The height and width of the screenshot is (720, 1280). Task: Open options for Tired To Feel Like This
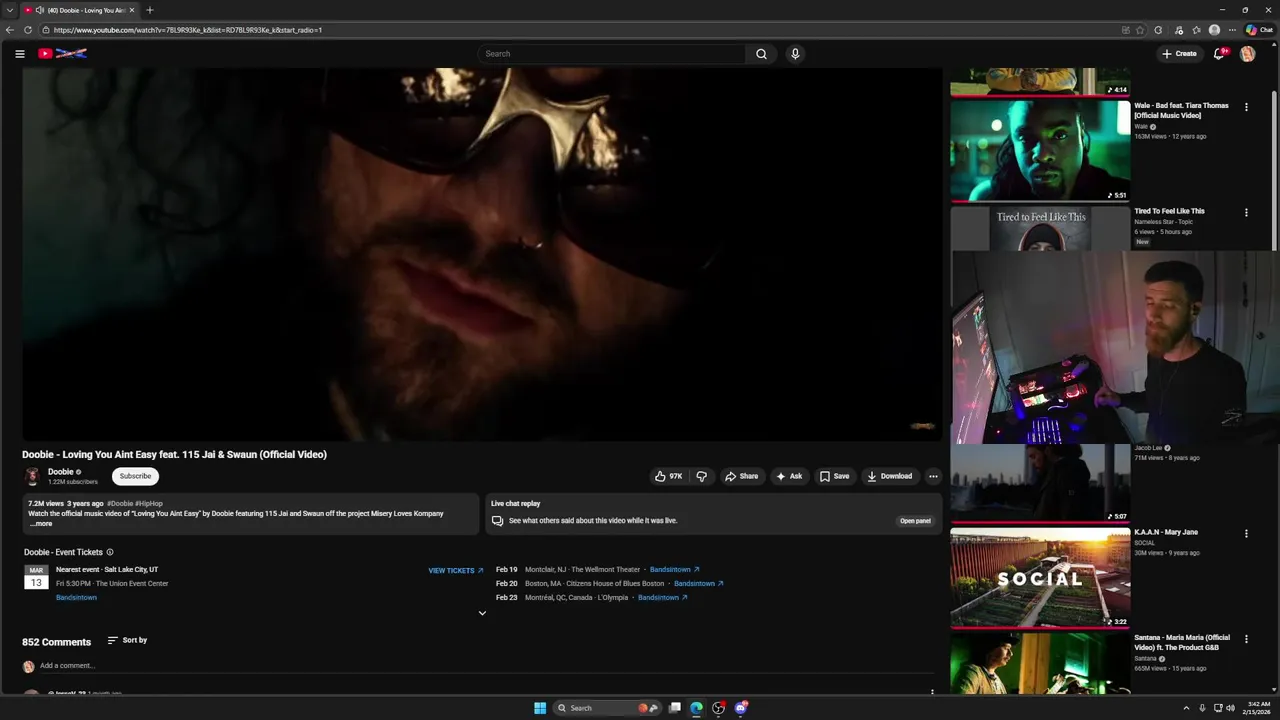pos(1246,212)
